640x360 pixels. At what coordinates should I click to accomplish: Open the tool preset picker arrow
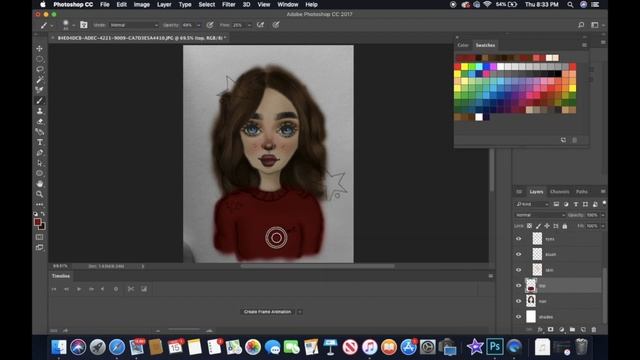tap(52, 25)
